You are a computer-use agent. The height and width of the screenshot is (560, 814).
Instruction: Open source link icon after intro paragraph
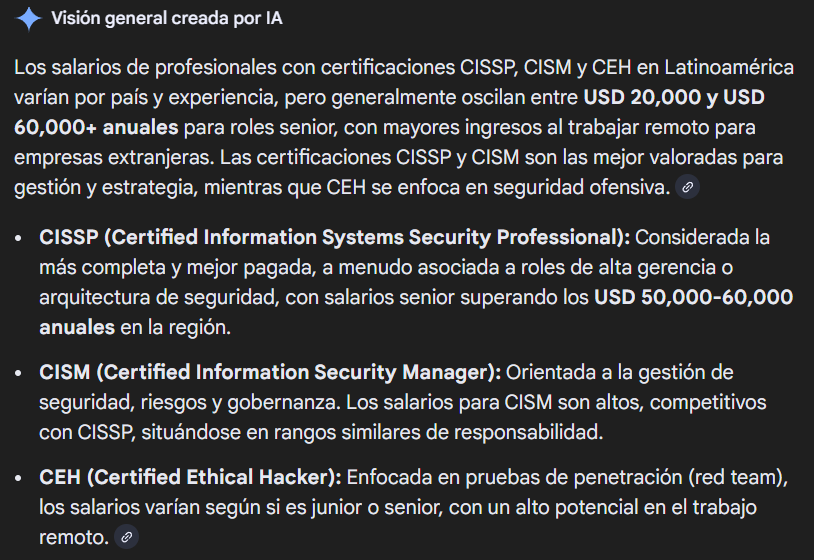(x=687, y=187)
